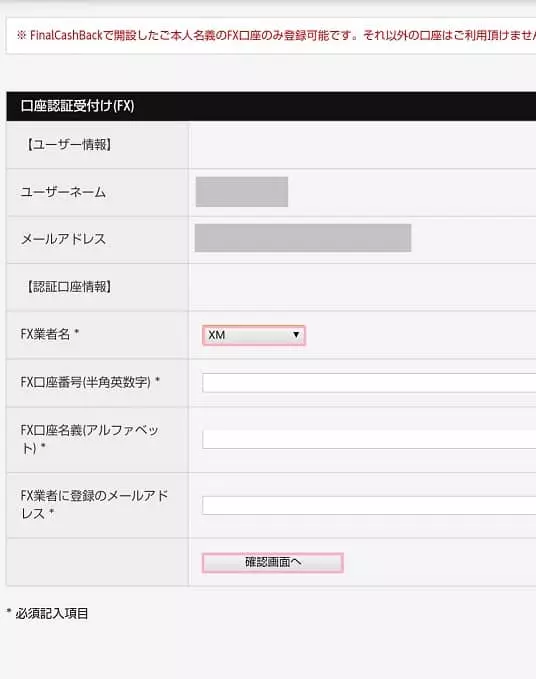536x679 pixels.
Task: Click the masked メールアドレス value box
Action: [x=303, y=238]
